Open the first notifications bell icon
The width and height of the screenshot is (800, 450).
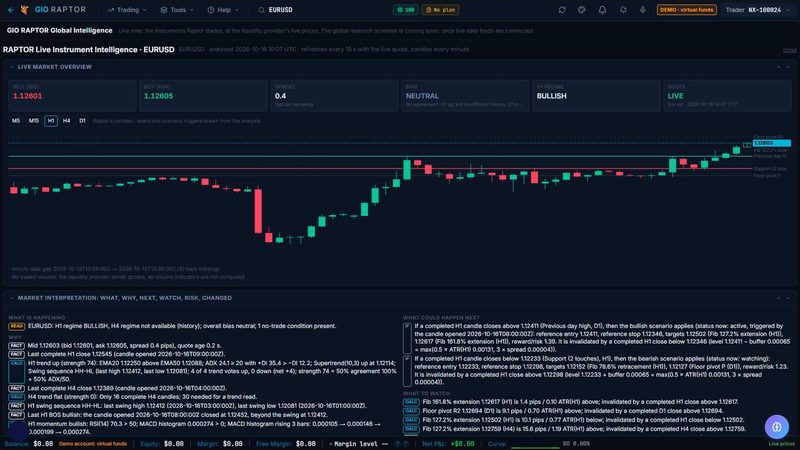click(602, 10)
